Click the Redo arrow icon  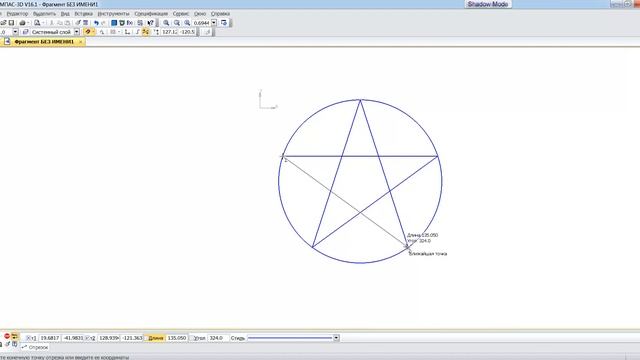pyautogui.click(x=103, y=23)
